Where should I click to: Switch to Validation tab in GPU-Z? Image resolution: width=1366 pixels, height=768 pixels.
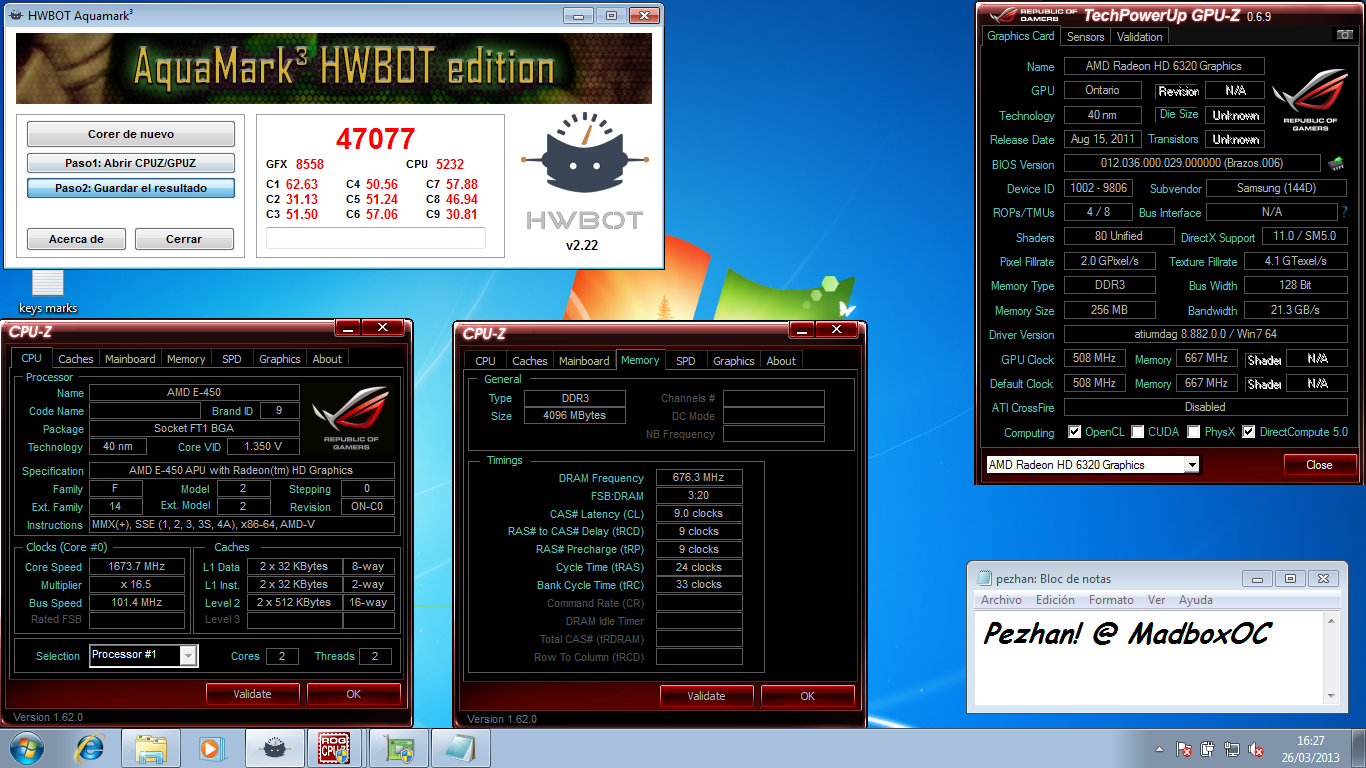1140,36
